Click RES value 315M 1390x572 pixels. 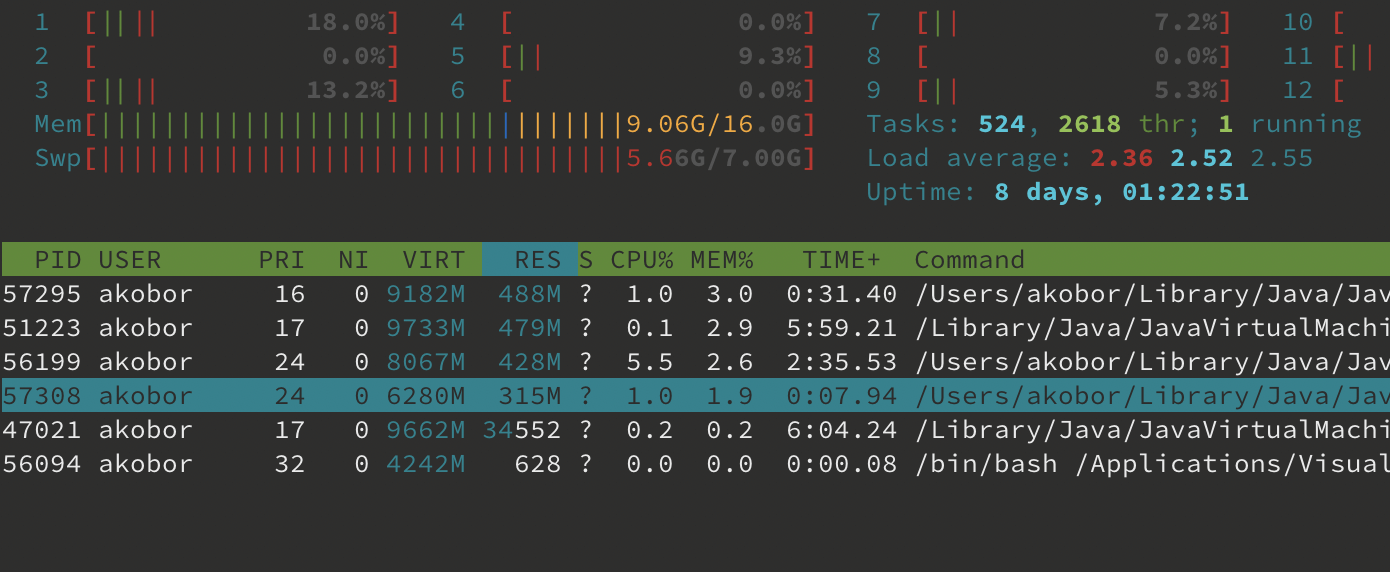pos(530,396)
